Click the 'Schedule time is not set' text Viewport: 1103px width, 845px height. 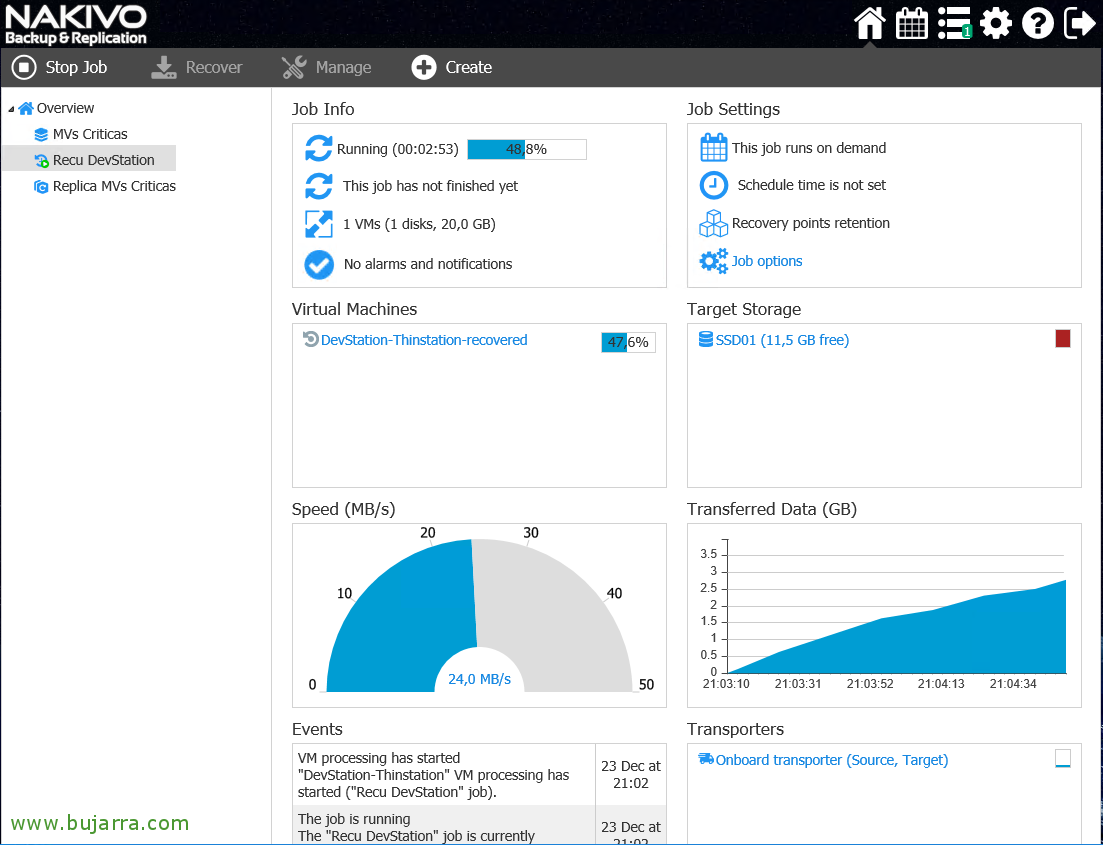(x=812, y=186)
